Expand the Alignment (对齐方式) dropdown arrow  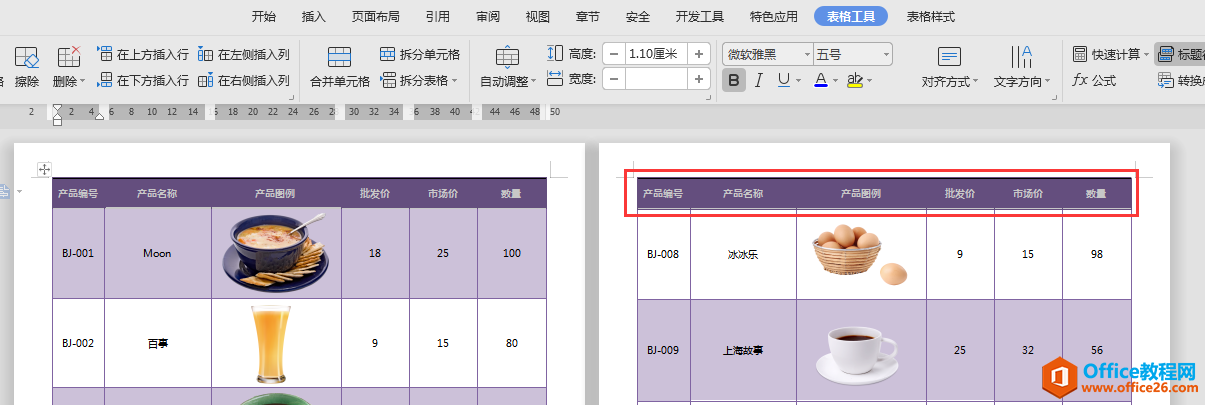[977, 81]
